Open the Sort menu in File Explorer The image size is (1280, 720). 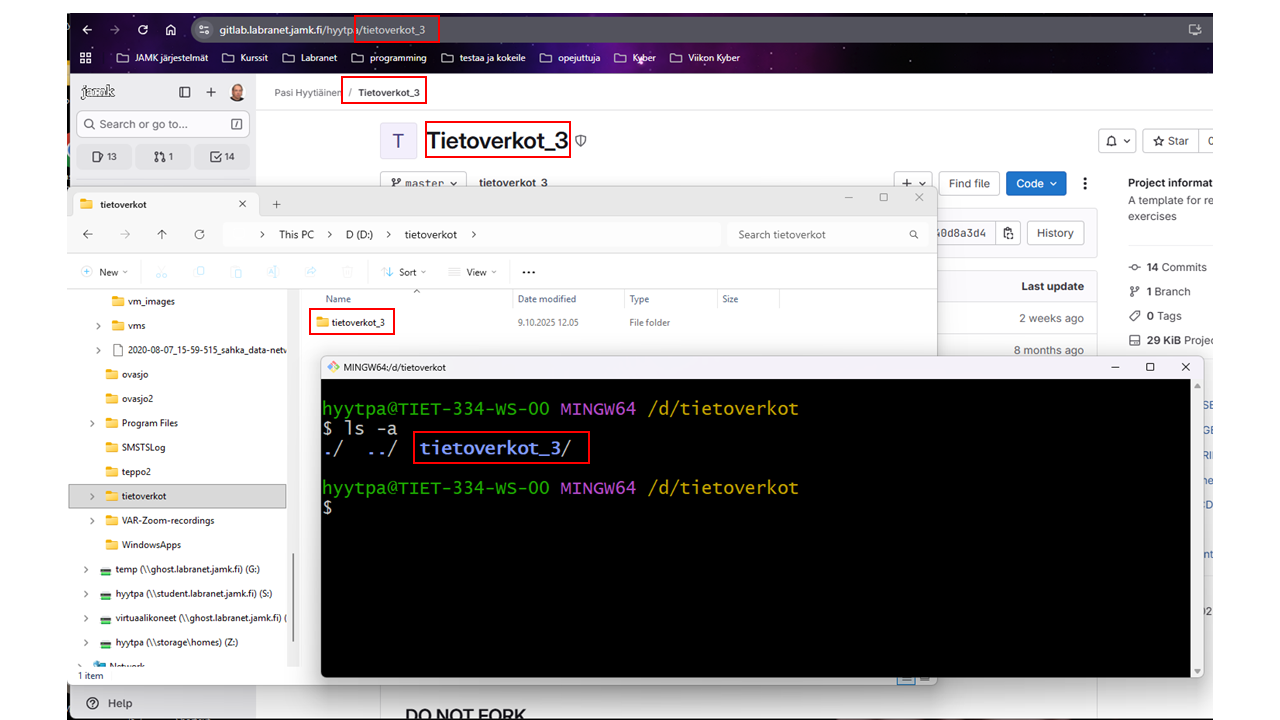pos(404,272)
